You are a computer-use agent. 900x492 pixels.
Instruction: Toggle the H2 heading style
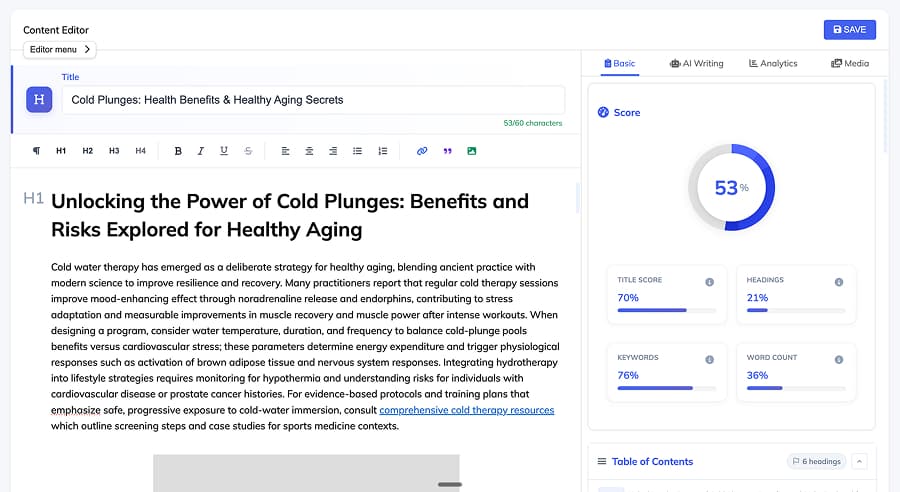[x=88, y=151]
